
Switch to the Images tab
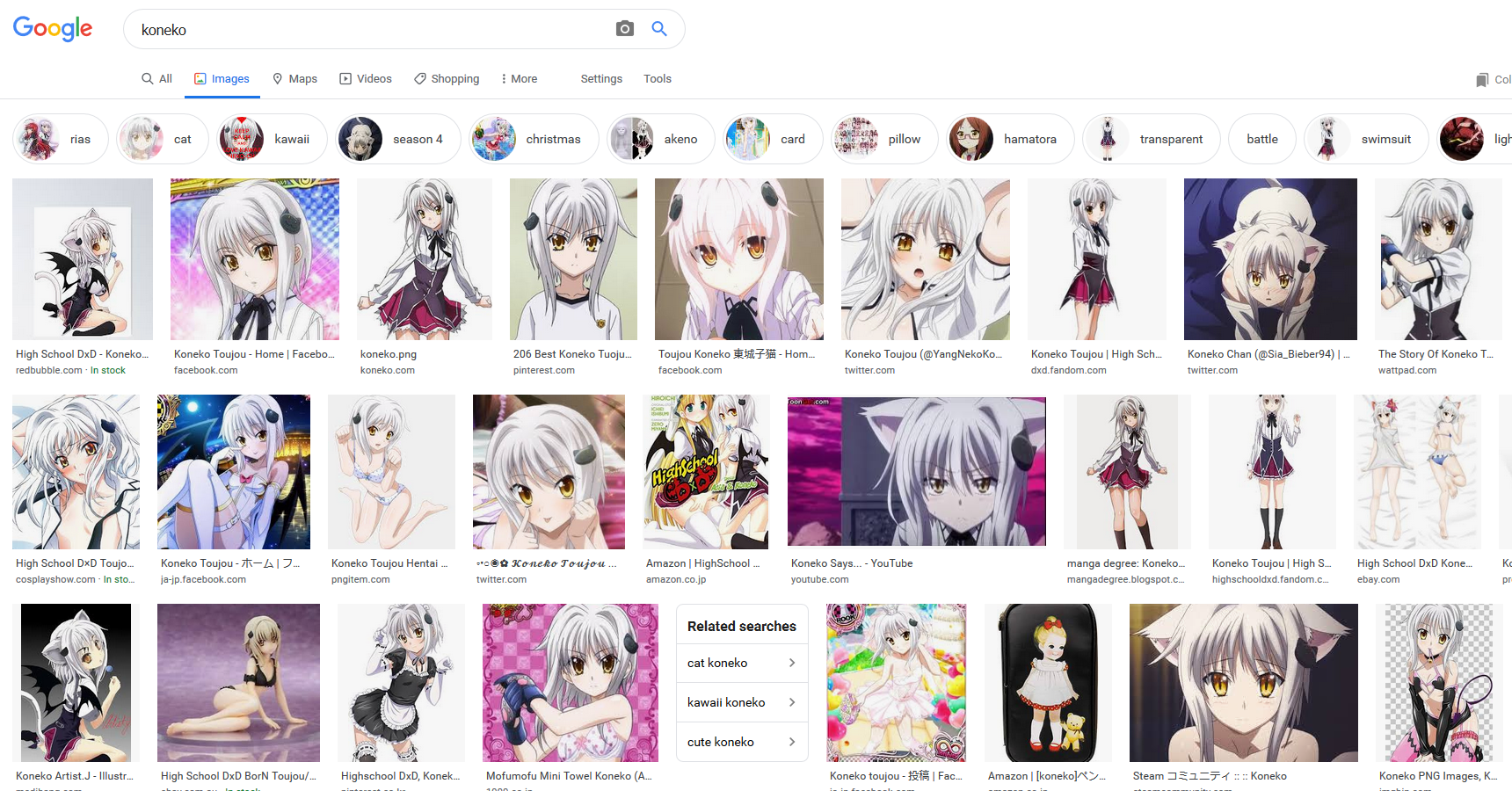pos(222,79)
